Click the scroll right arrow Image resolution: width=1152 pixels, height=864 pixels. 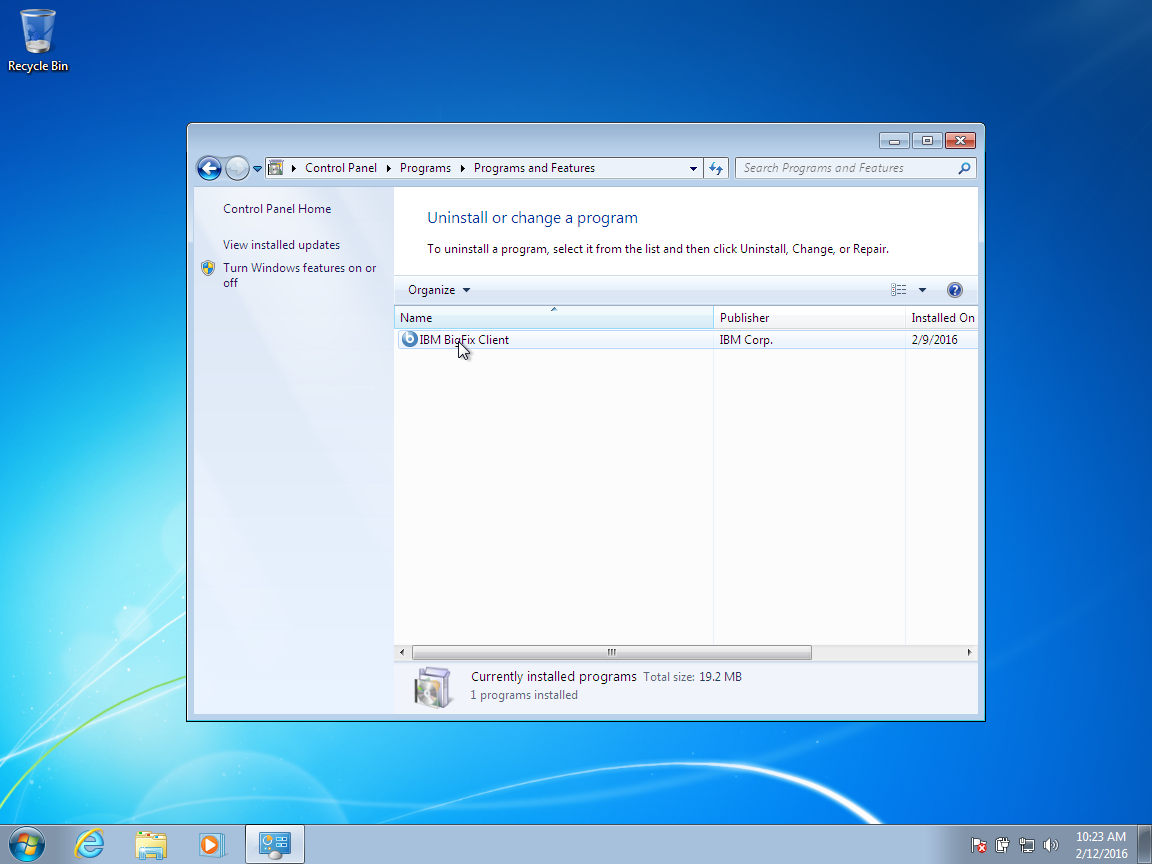coord(969,652)
